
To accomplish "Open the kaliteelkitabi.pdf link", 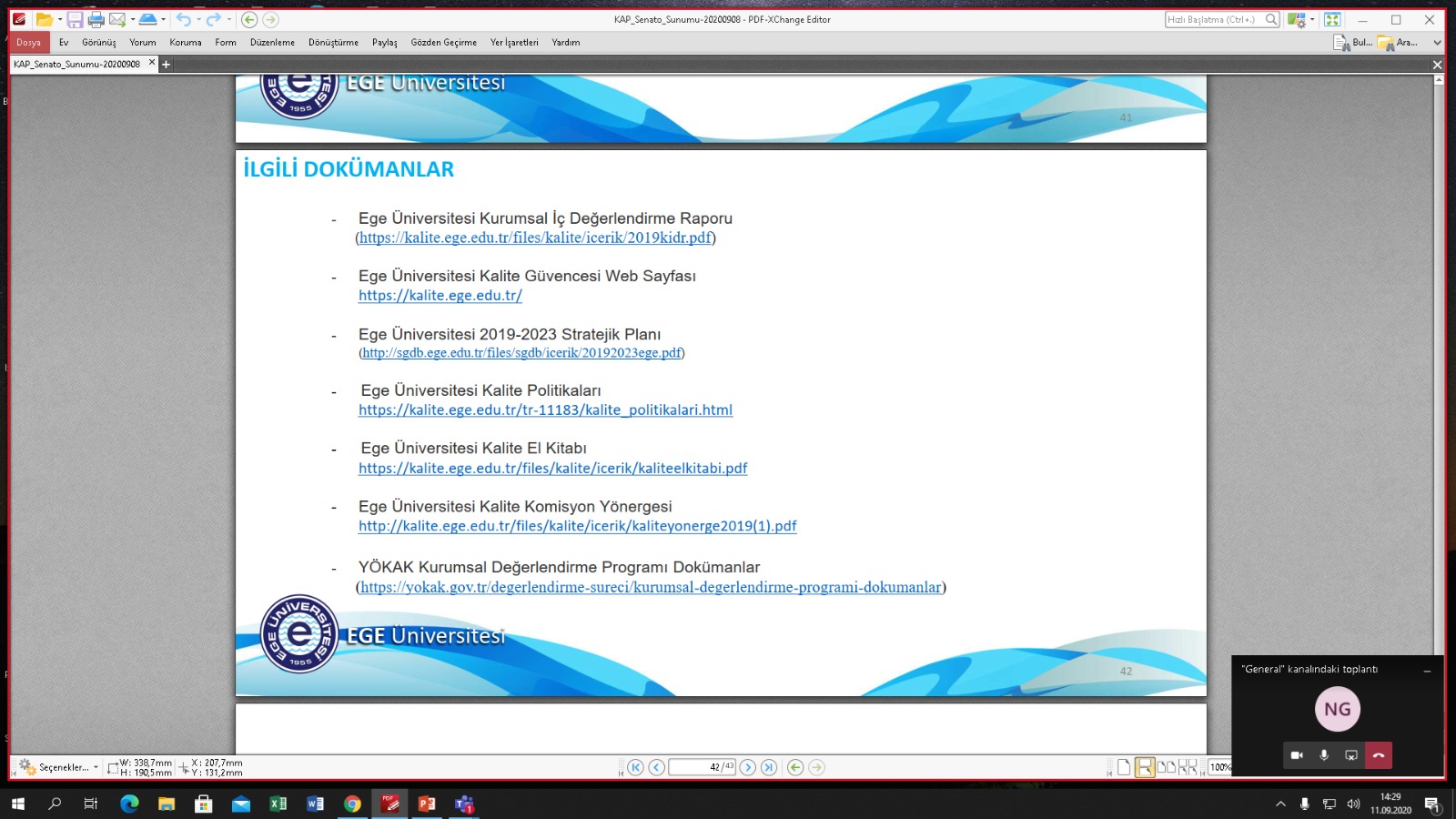I will click(552, 468).
